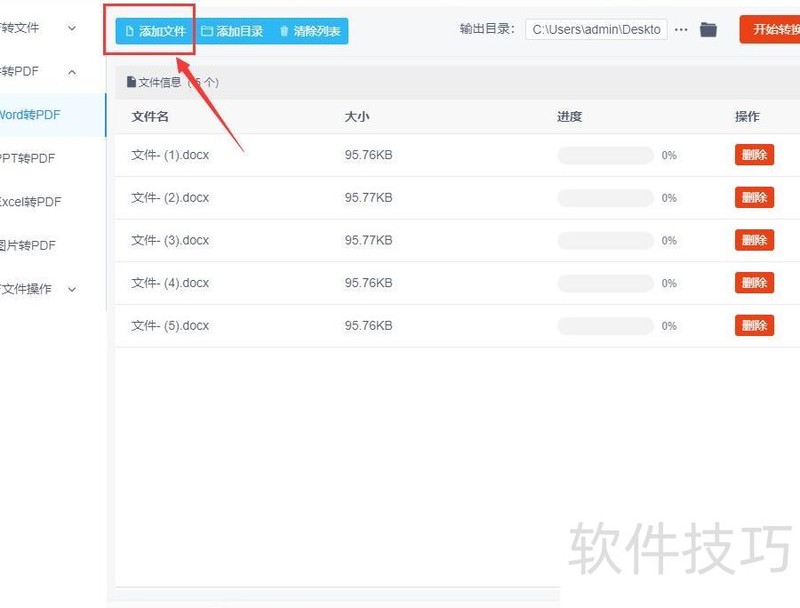800x608 pixels.
Task: Delete 文件- (5).docx from the list
Action: pos(753,325)
